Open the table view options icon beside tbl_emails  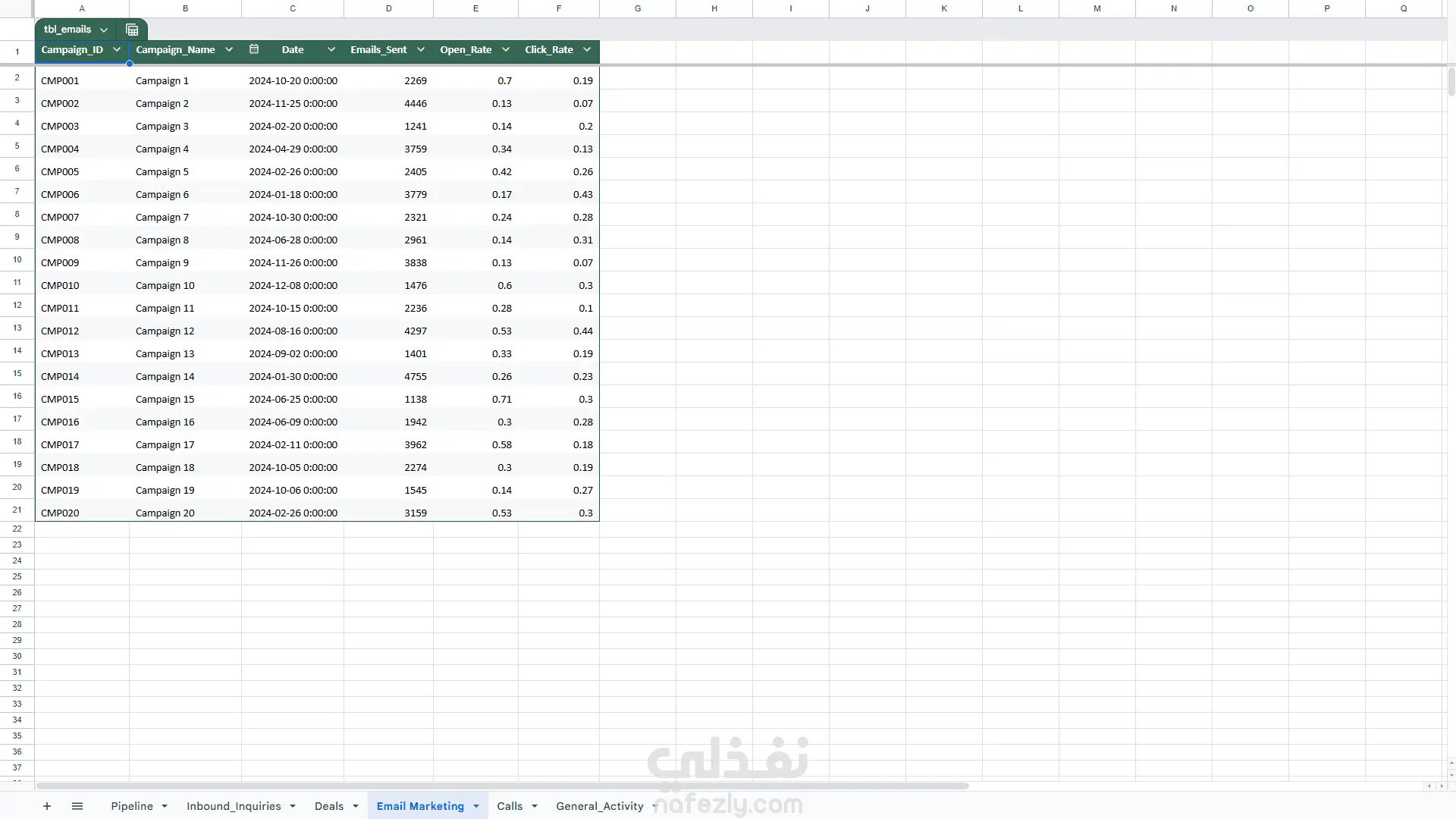pos(132,30)
